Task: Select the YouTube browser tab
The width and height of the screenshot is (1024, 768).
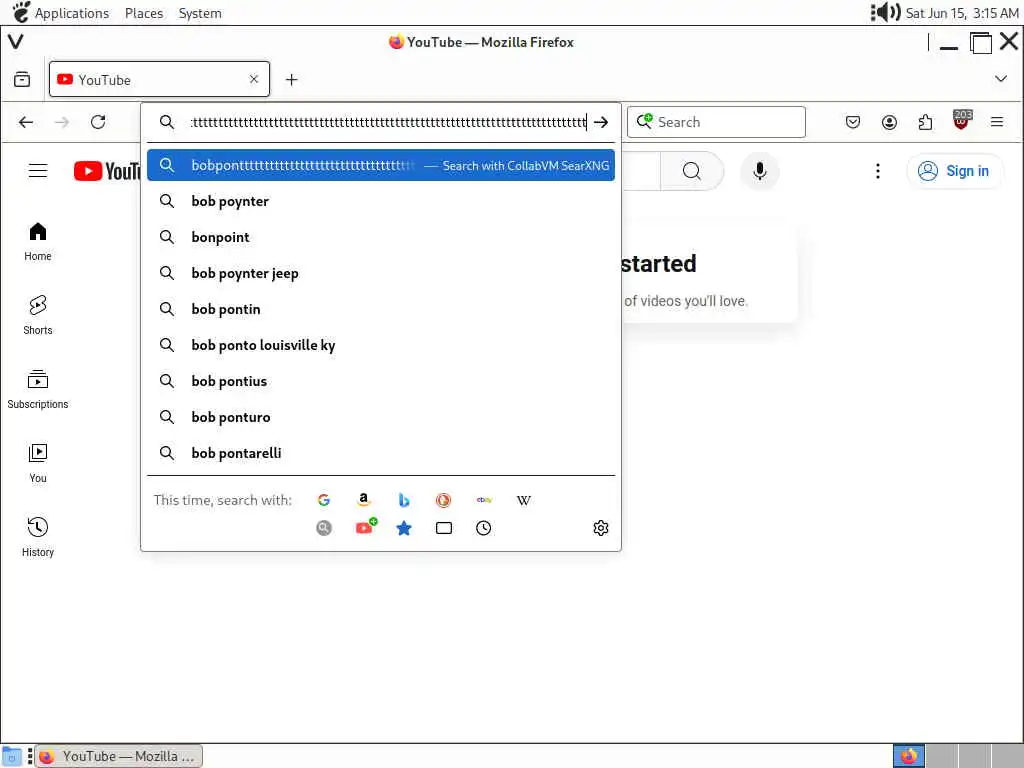Action: tap(159, 80)
